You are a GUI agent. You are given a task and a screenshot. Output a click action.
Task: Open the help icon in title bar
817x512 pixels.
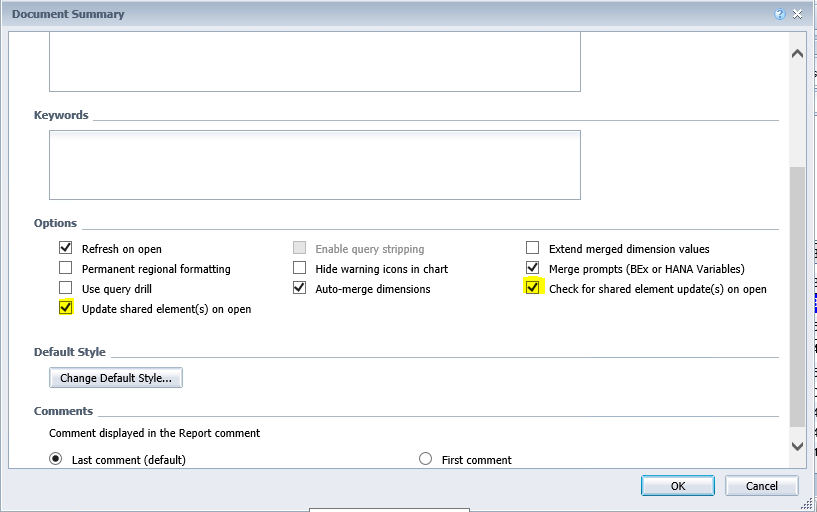click(x=779, y=14)
